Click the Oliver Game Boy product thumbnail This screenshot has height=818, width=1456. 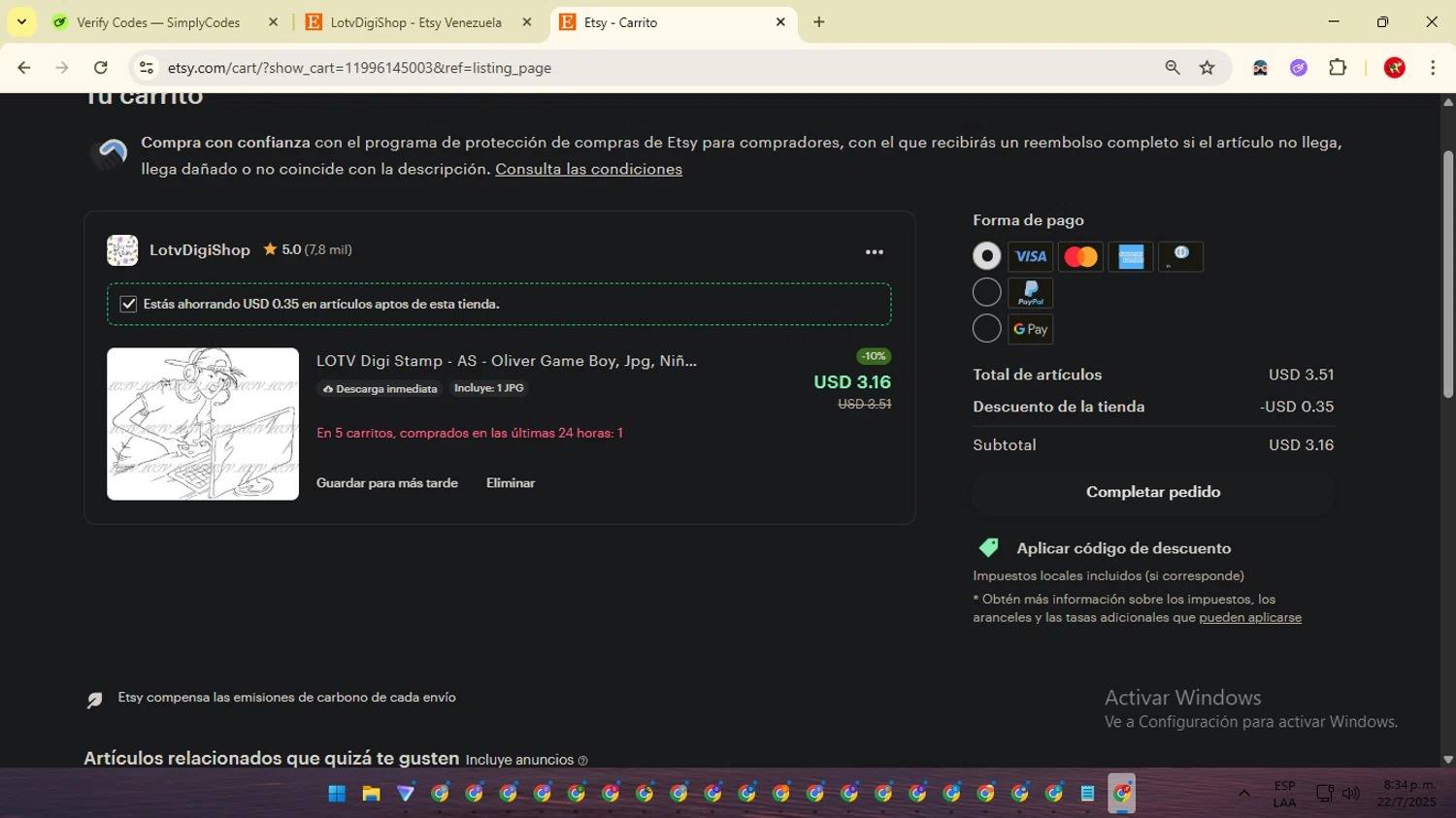tap(203, 424)
